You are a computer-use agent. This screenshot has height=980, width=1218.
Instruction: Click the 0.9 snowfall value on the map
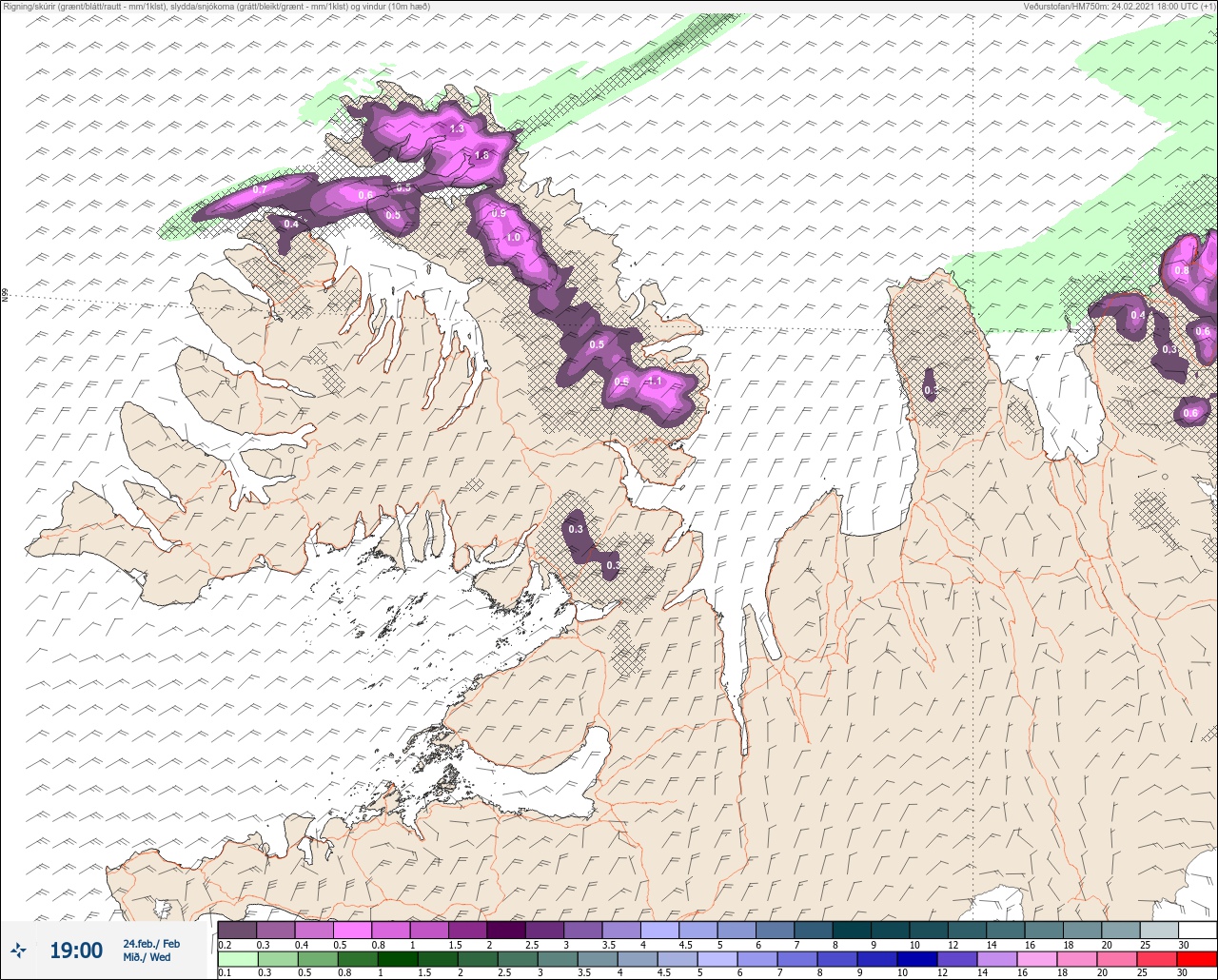500,213
